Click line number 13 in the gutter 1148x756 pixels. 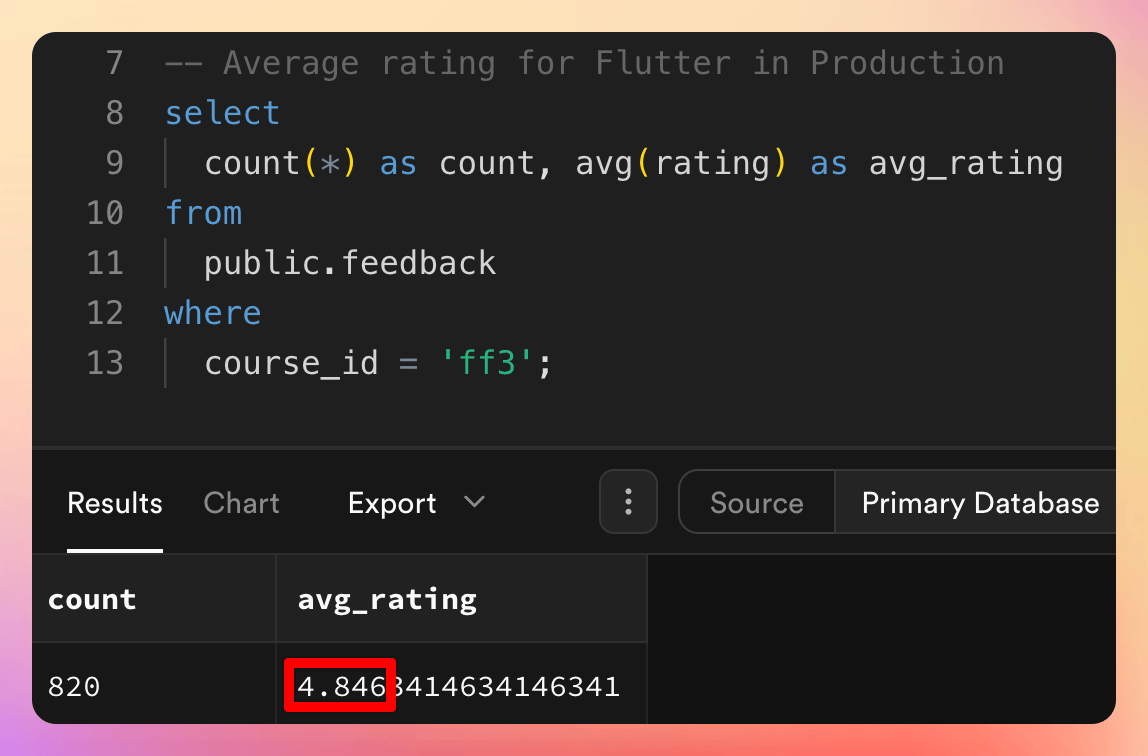tap(105, 362)
